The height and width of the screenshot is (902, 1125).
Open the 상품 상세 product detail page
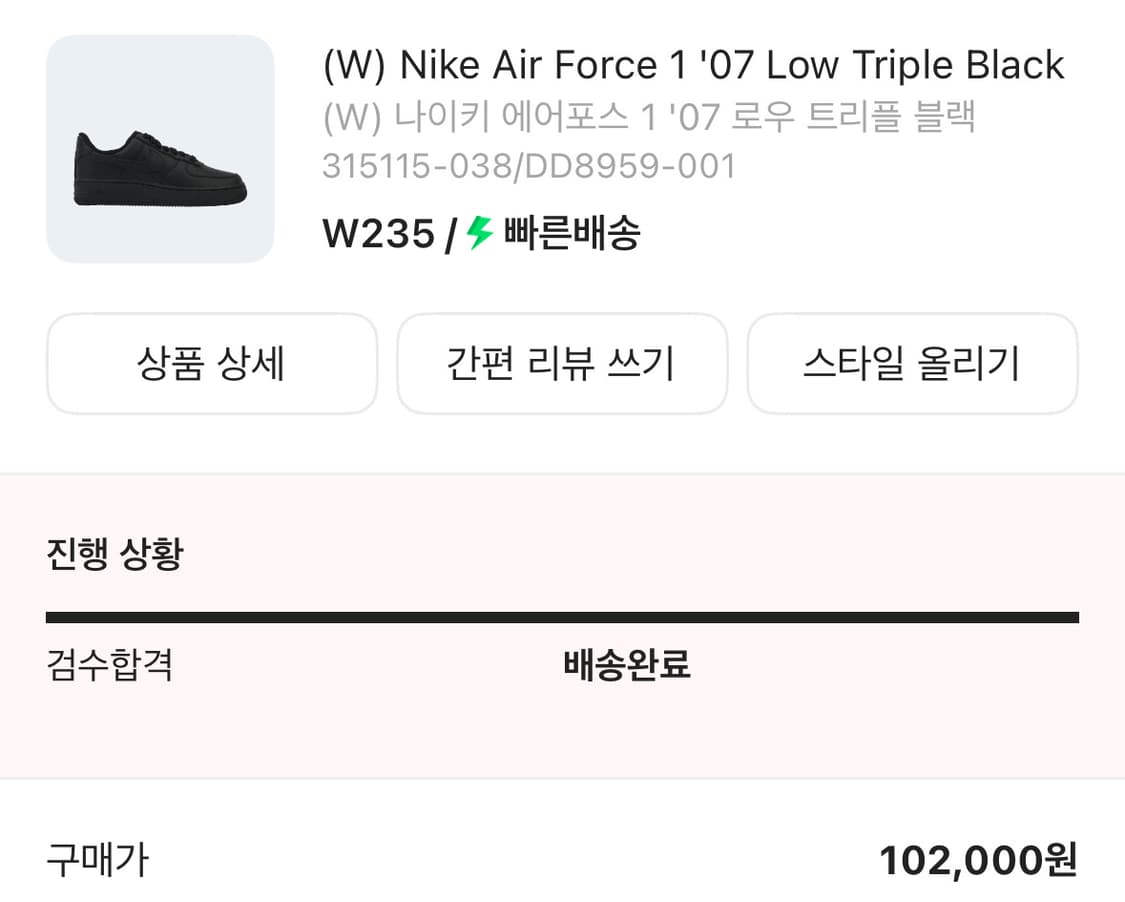click(x=211, y=363)
